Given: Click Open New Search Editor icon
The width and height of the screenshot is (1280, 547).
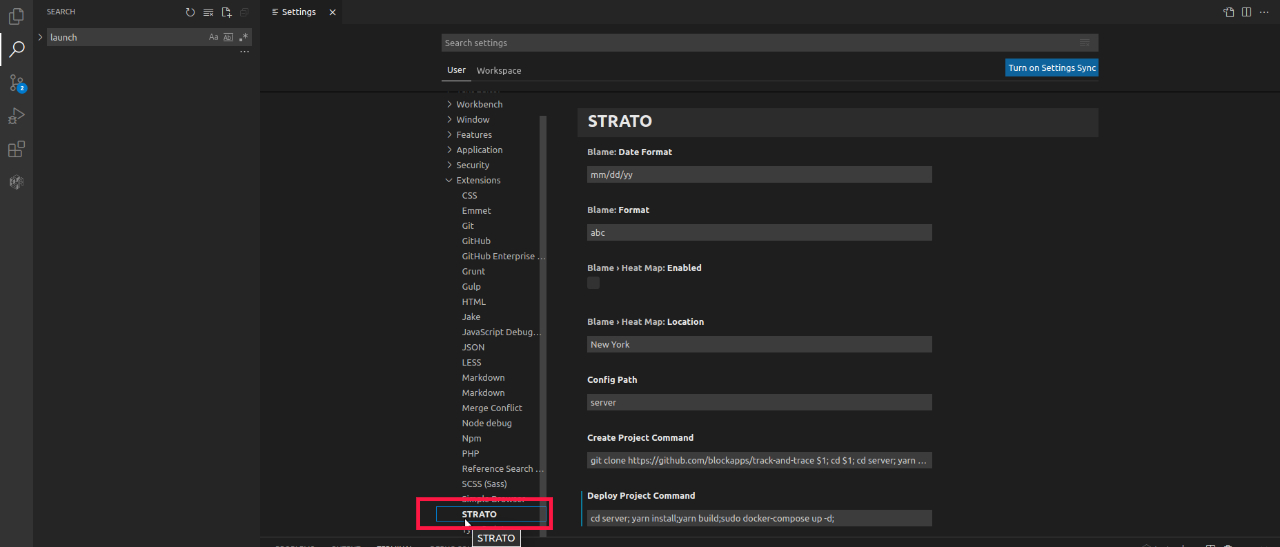Looking at the screenshot, I should click(226, 12).
